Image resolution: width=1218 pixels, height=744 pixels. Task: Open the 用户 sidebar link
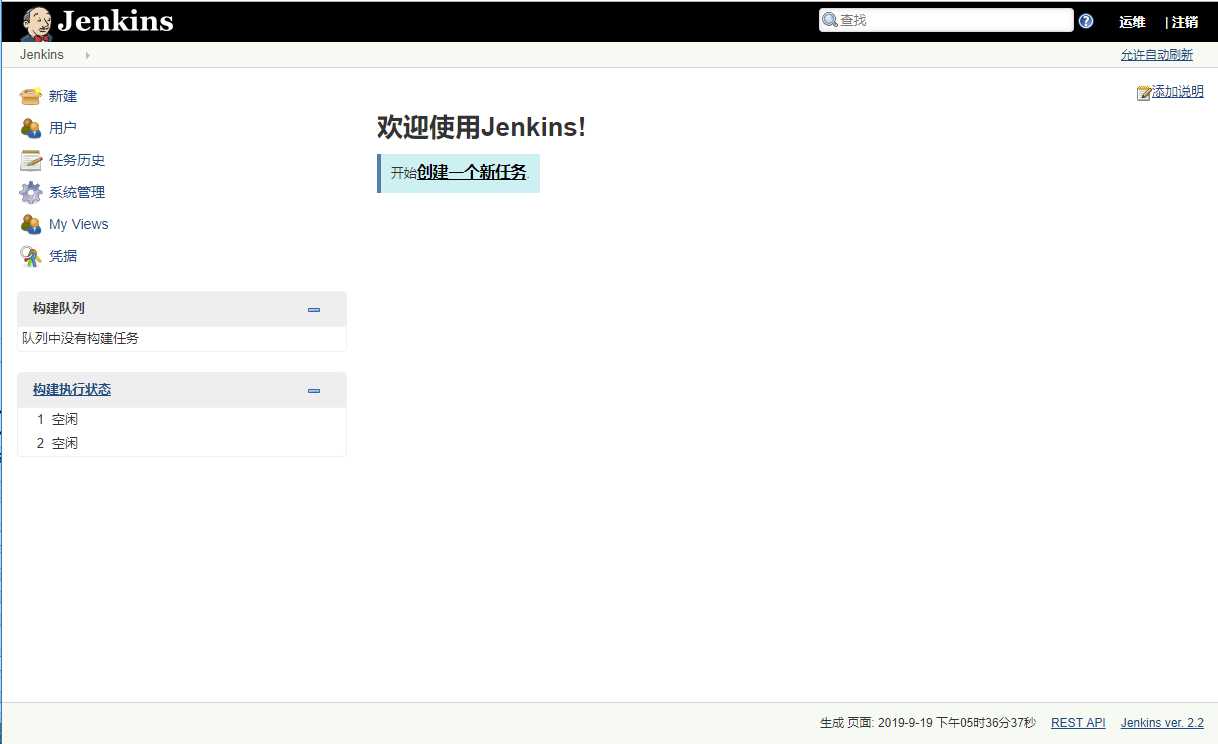pos(63,128)
